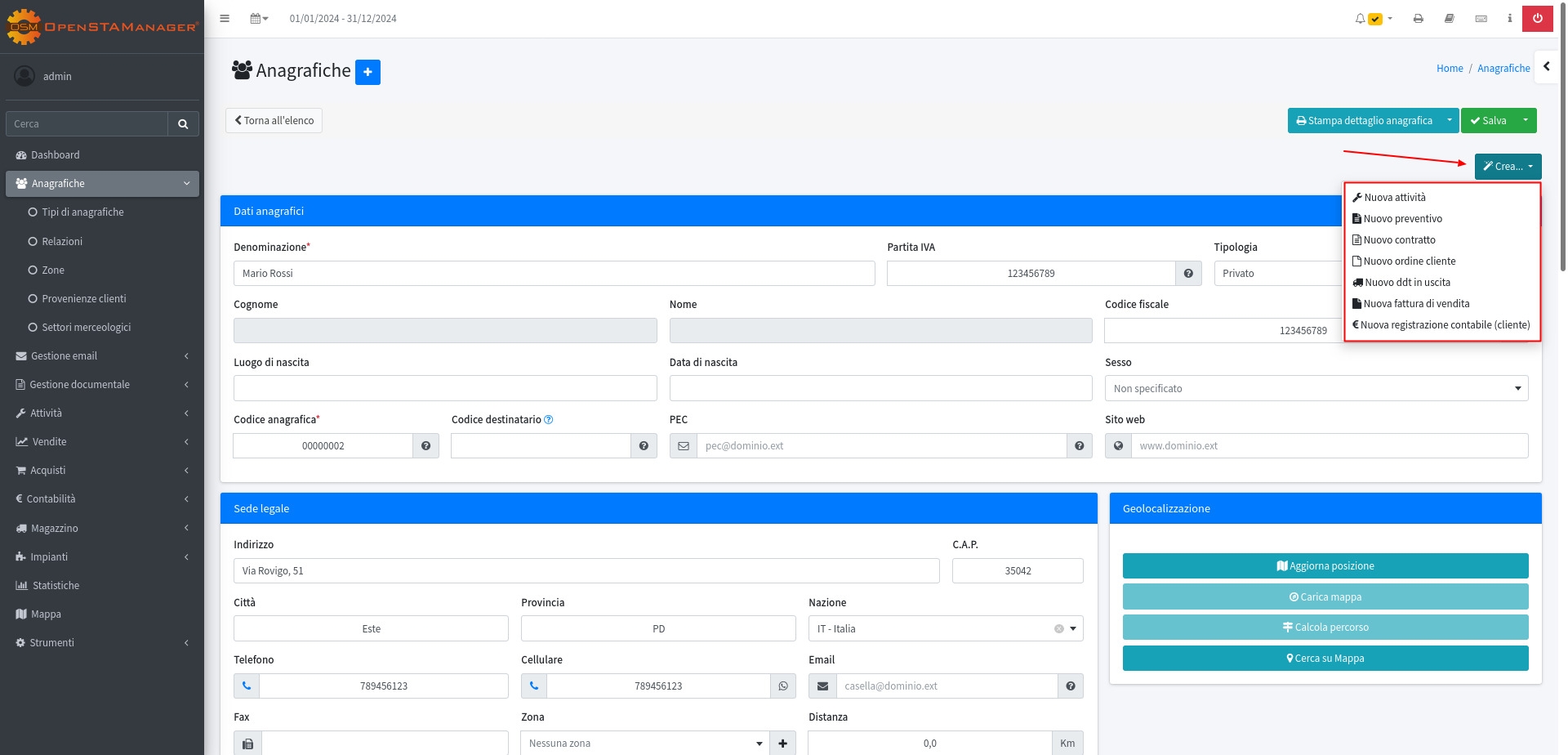Expand the Salva button dropdown arrow
Image resolution: width=1568 pixels, height=755 pixels.
[1525, 120]
